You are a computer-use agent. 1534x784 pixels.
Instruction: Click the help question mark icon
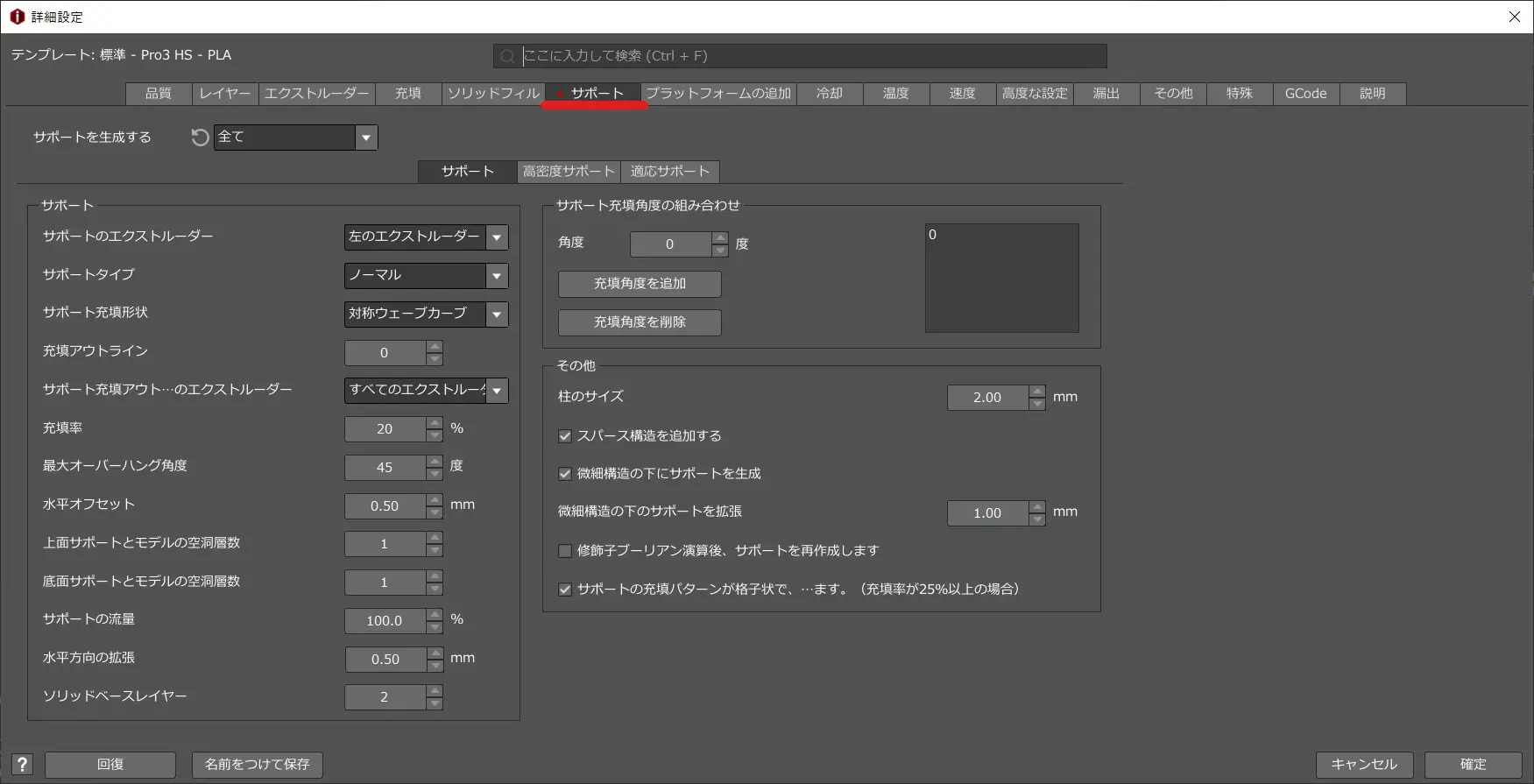23,765
